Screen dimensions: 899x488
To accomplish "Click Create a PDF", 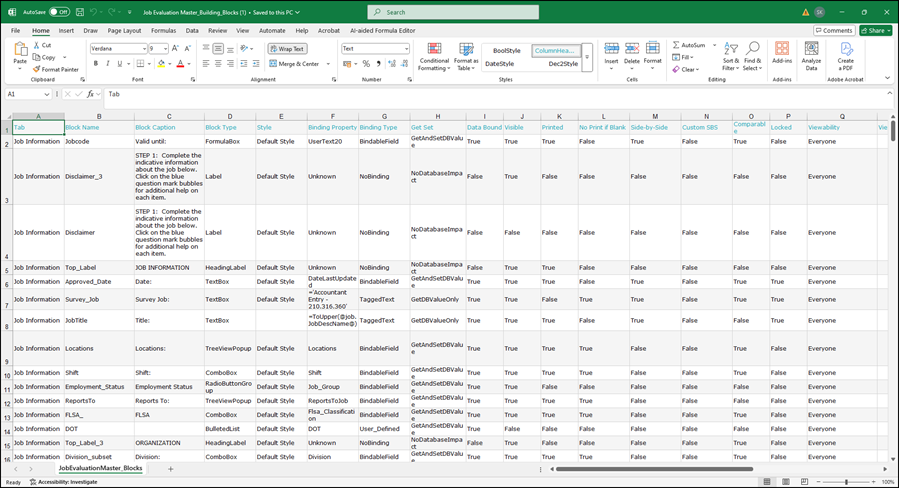I will pos(846,56).
